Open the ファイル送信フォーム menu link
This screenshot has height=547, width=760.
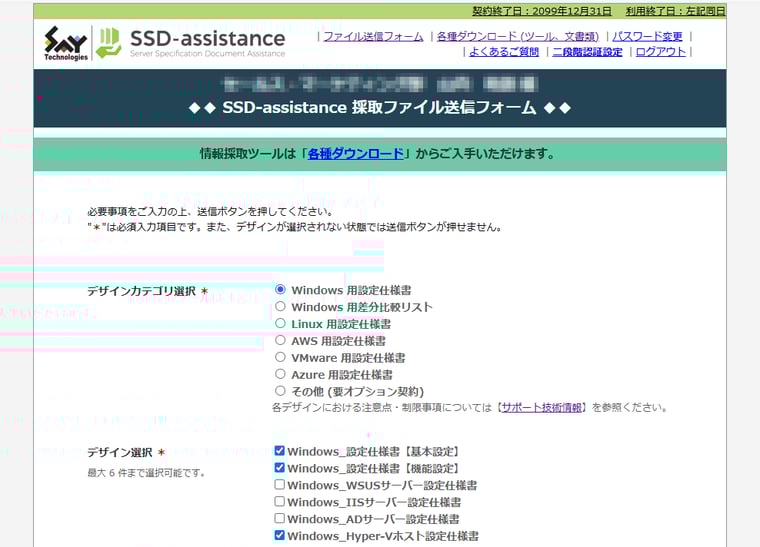(373, 36)
